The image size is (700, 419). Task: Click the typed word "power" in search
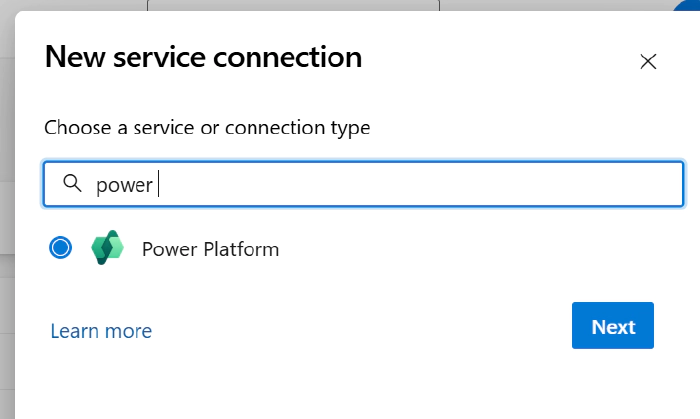(124, 185)
